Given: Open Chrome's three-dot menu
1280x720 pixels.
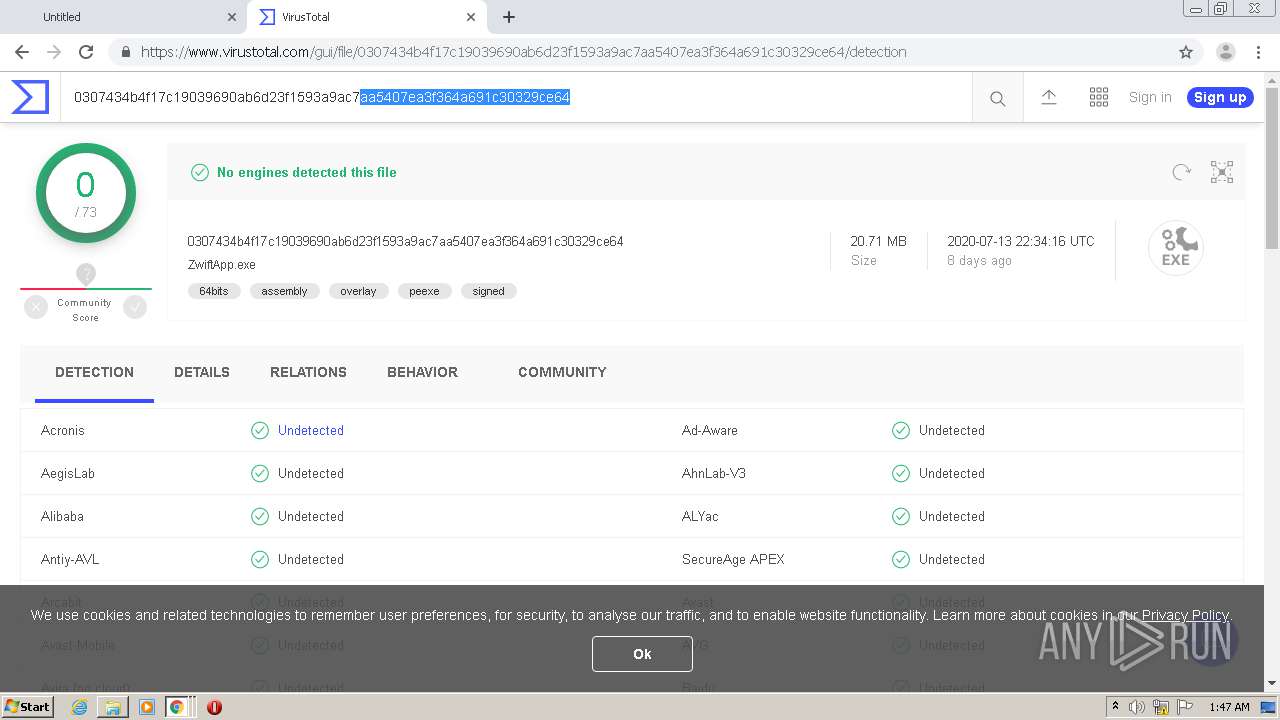Looking at the screenshot, I should 1260,52.
